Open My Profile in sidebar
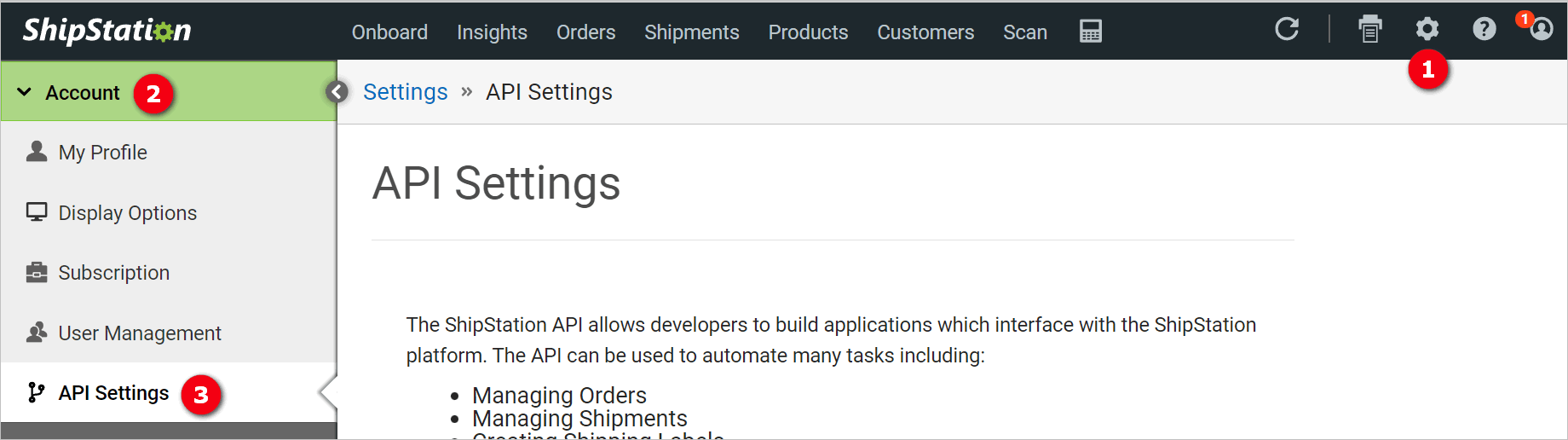 (x=102, y=153)
